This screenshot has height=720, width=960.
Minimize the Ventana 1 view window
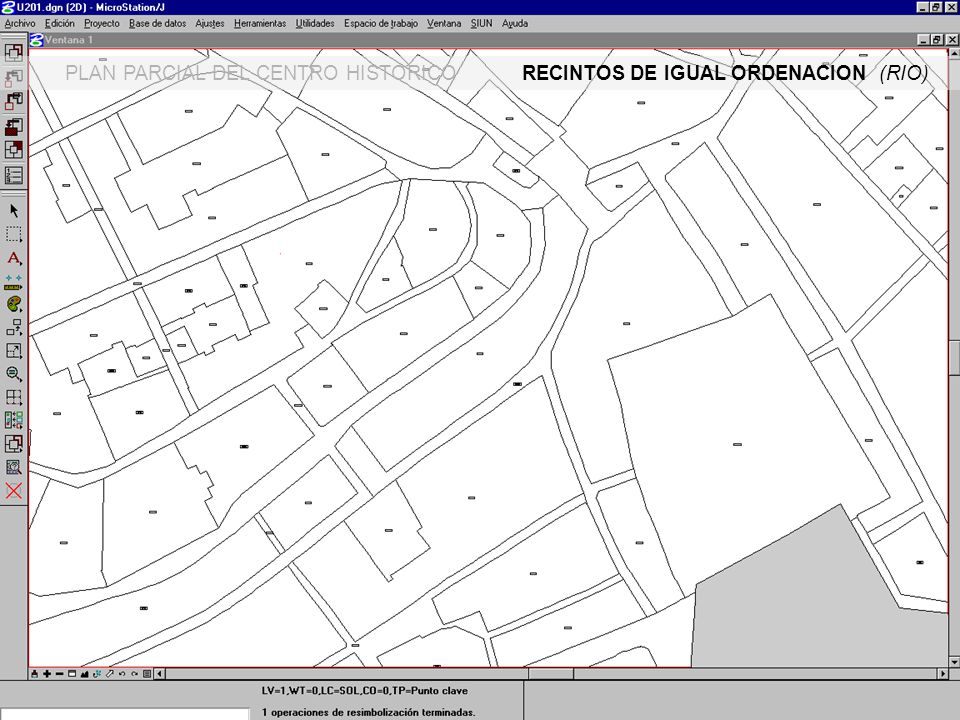click(924, 40)
